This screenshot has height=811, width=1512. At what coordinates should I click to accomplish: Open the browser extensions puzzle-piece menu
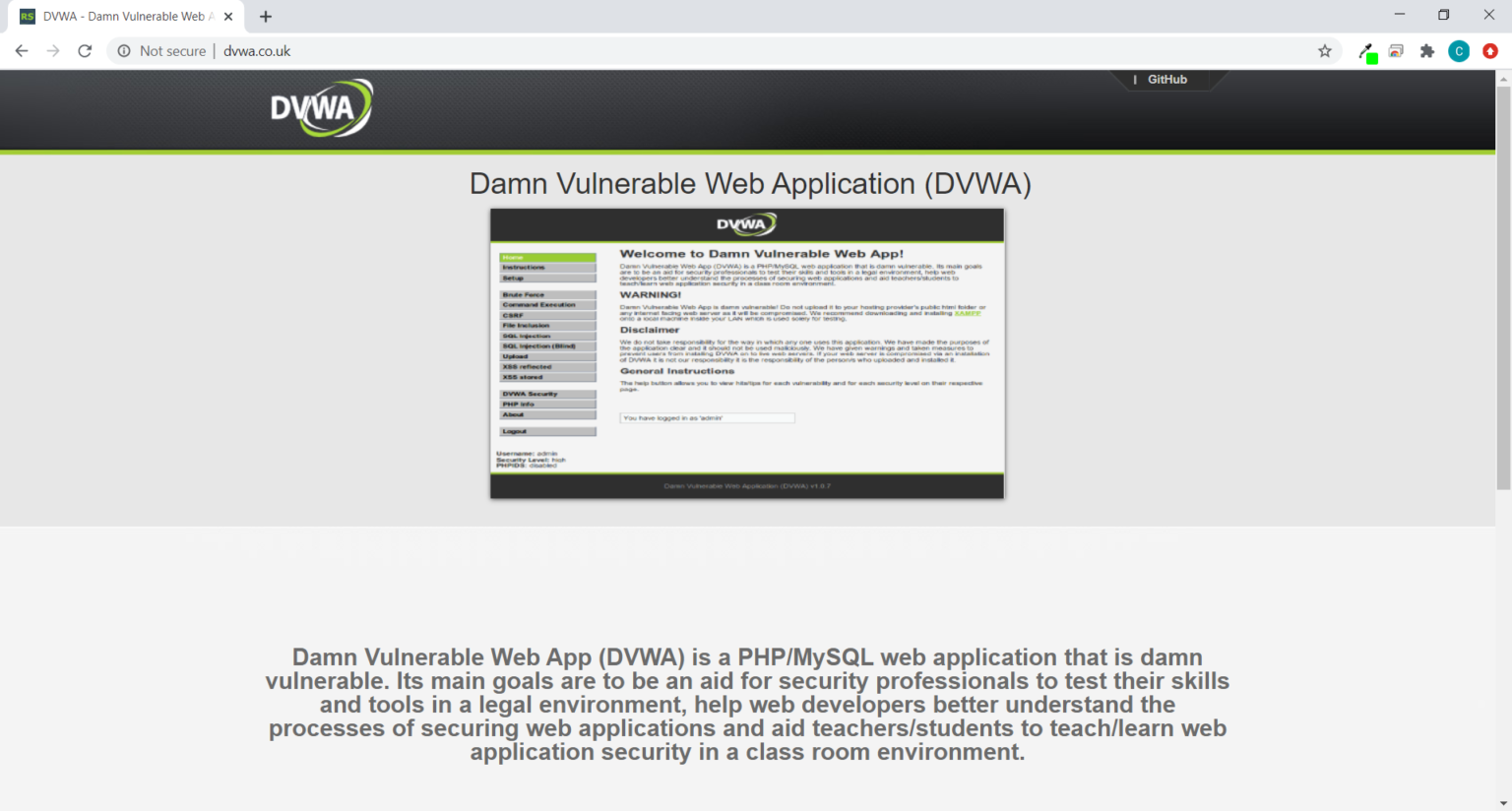click(x=1426, y=50)
